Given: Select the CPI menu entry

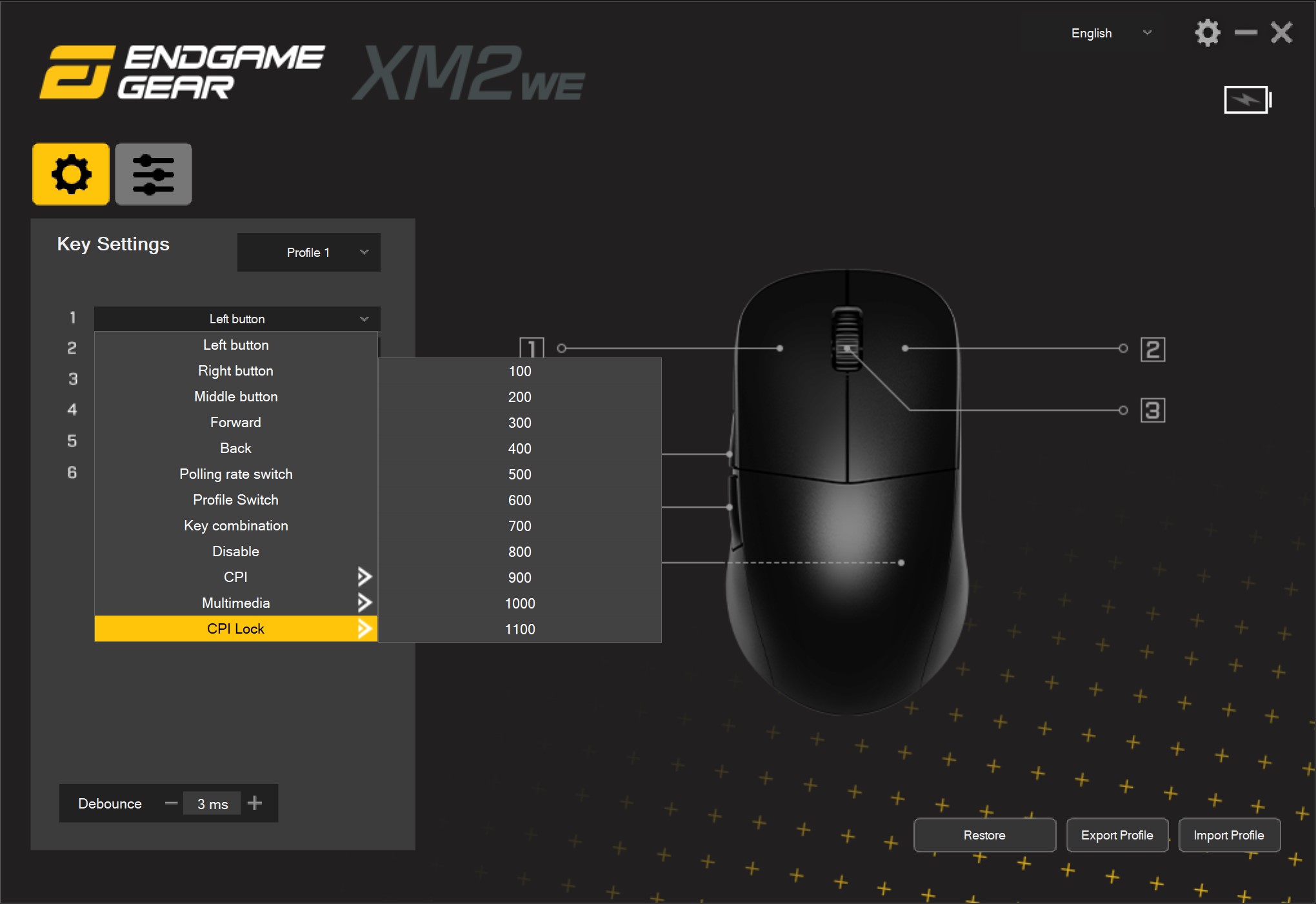Looking at the screenshot, I should click(236, 578).
